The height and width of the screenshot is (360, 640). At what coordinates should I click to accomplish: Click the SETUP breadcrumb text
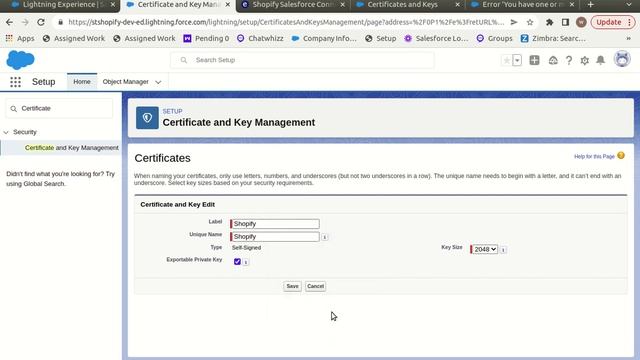click(x=172, y=111)
